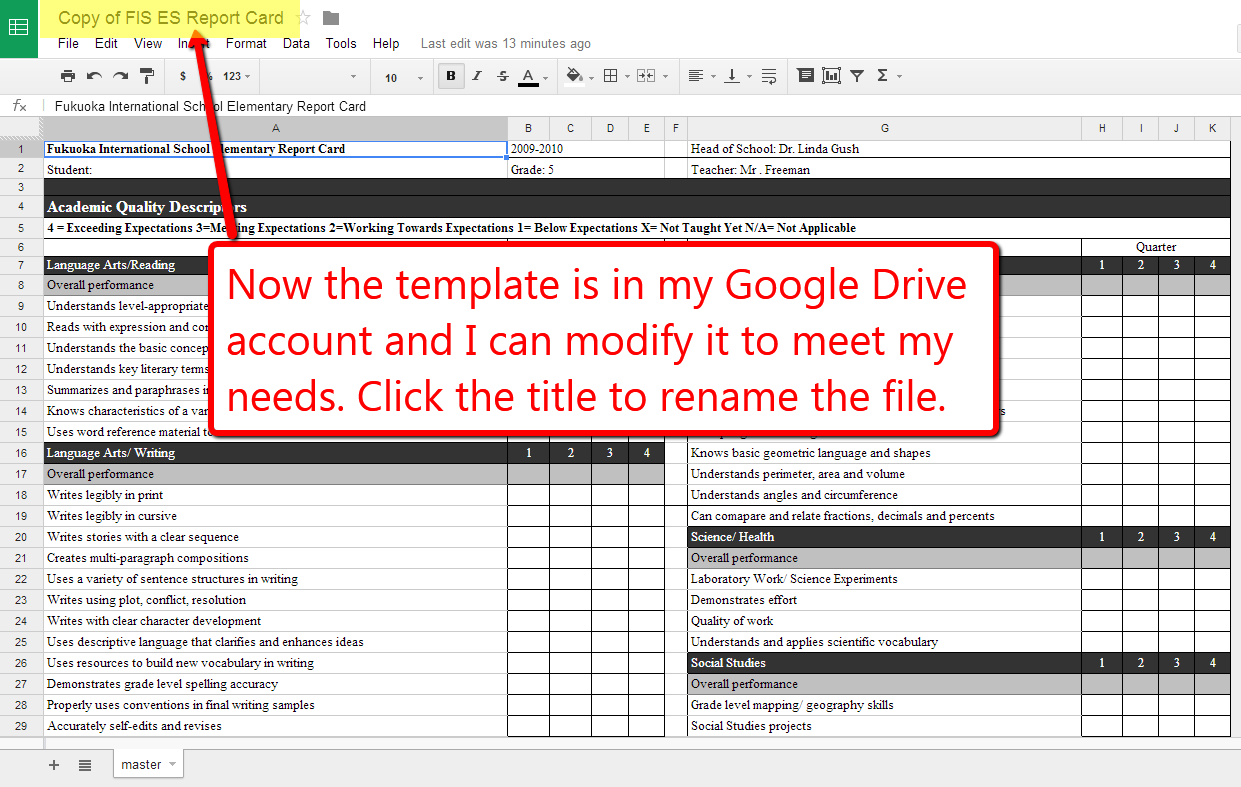Image resolution: width=1241 pixels, height=787 pixels.
Task: Select the 'Science/ Health' section header cell
Action: pos(885,537)
